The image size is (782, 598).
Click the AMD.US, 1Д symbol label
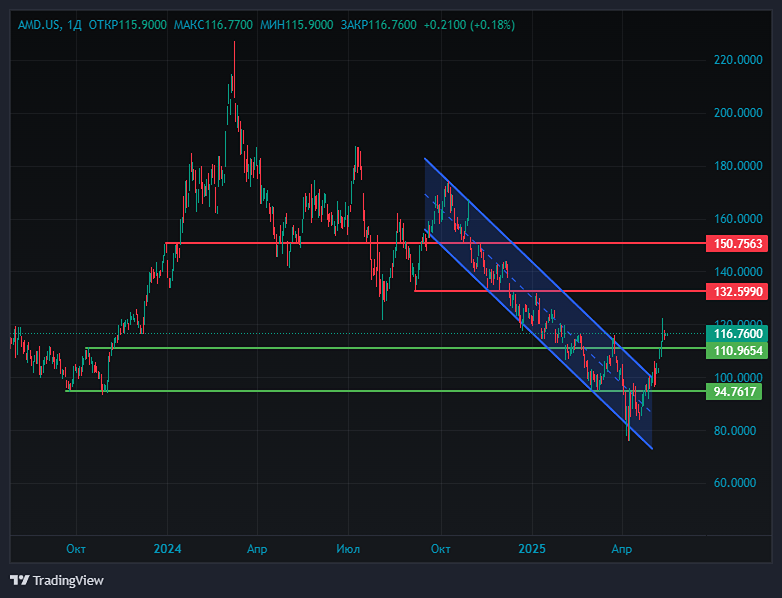[49, 25]
